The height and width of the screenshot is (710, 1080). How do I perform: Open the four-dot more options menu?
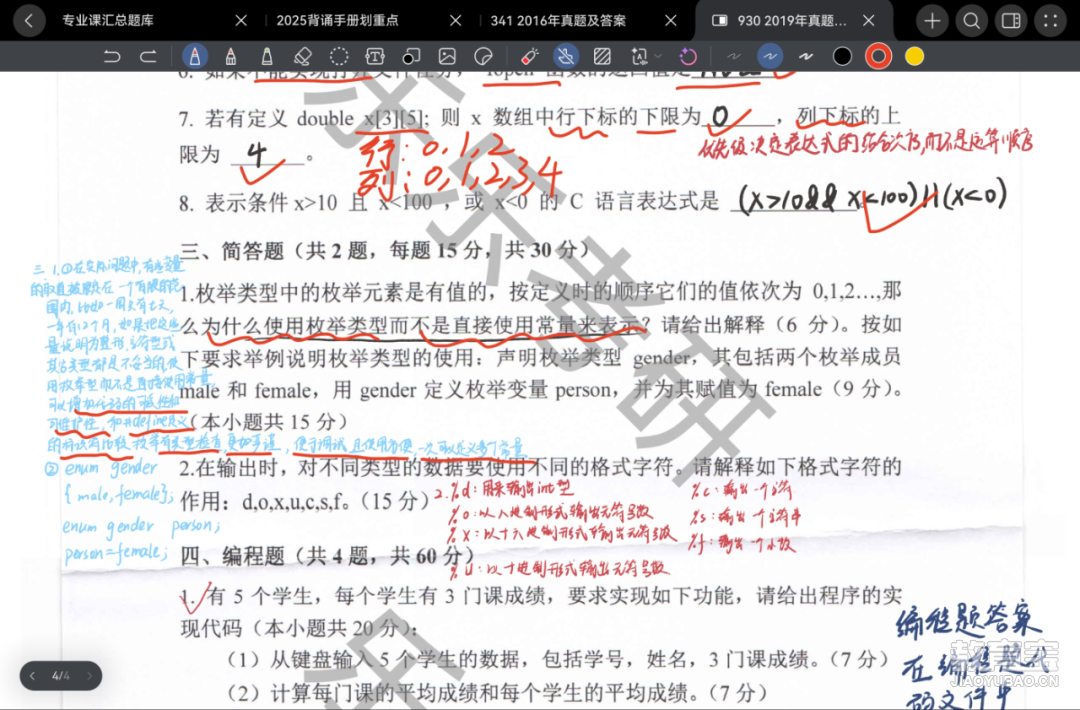pos(1050,20)
